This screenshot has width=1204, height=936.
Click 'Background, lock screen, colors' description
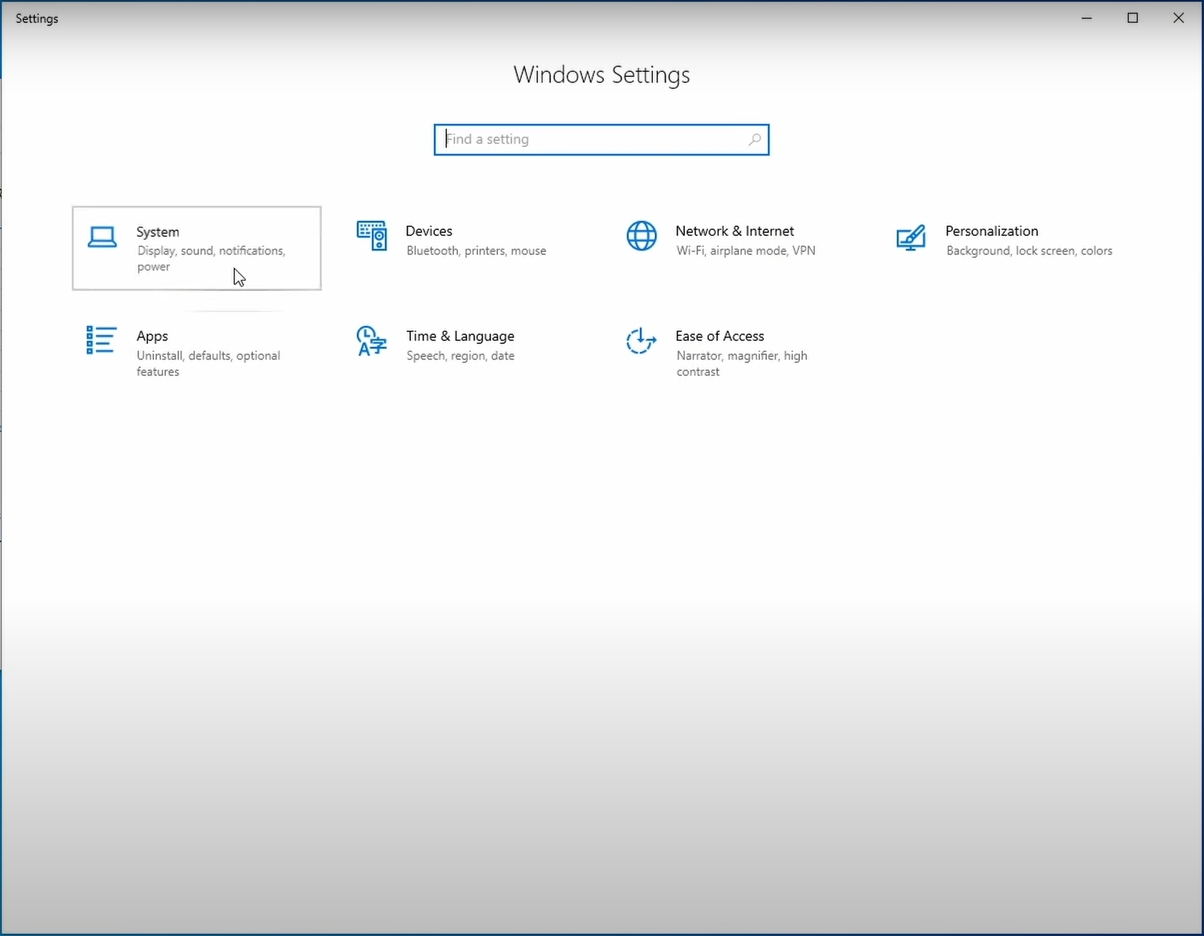pyautogui.click(x=1029, y=251)
